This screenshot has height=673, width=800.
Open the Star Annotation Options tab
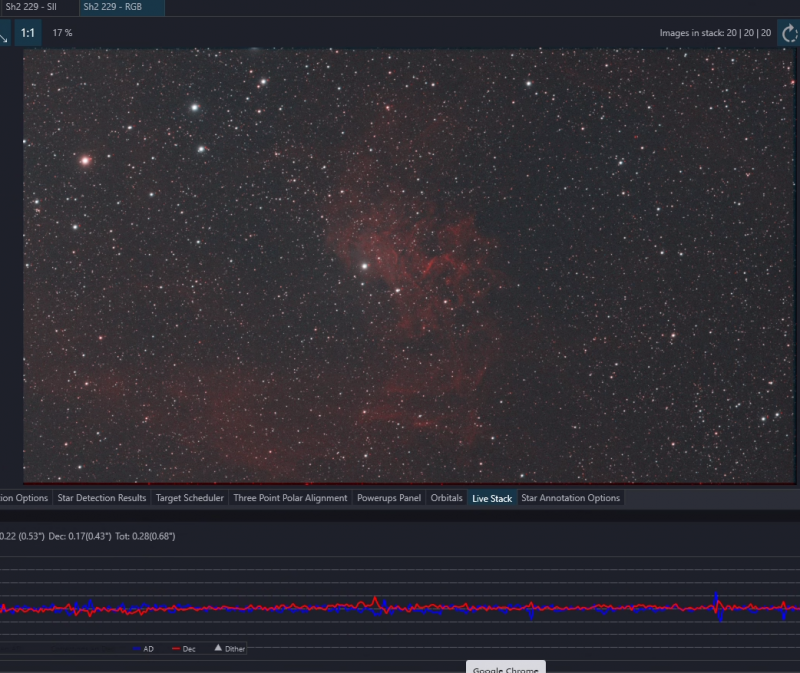(x=570, y=498)
